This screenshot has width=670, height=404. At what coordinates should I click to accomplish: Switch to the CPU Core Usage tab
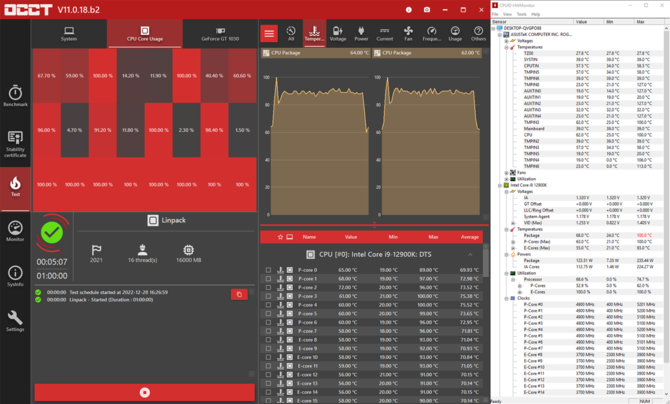point(145,34)
